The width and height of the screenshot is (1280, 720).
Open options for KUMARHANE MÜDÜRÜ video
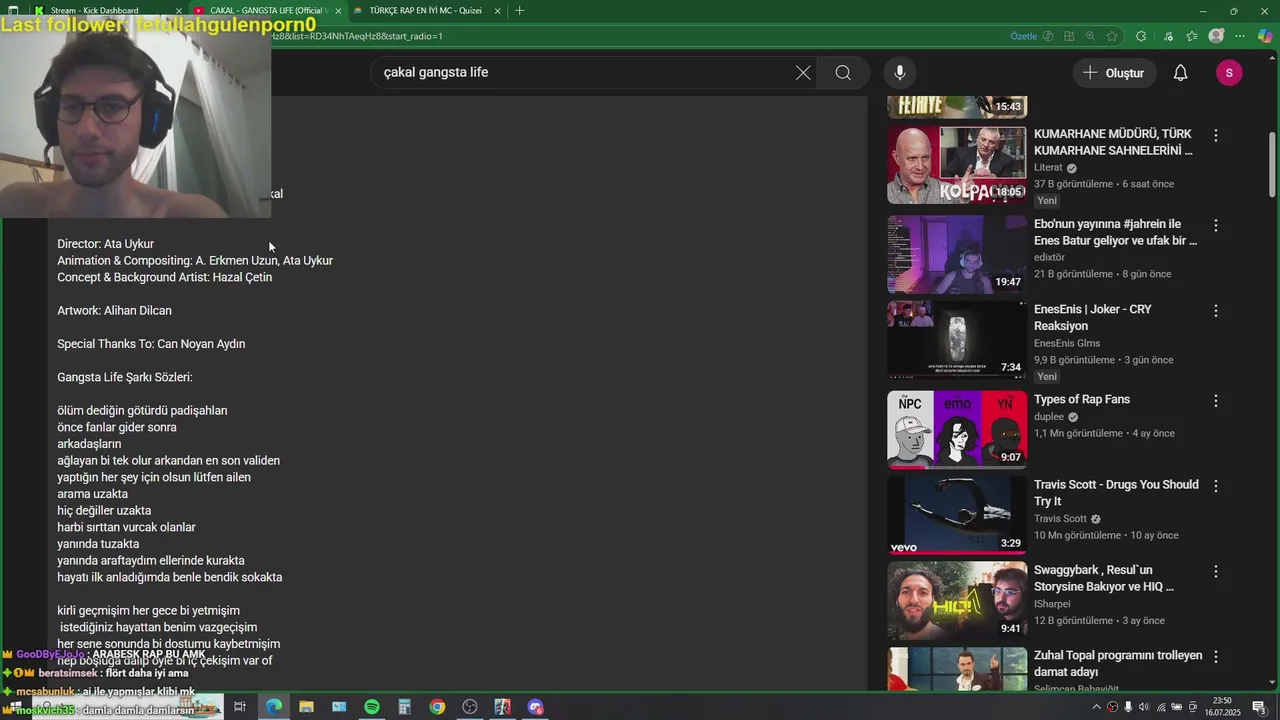(1216, 135)
